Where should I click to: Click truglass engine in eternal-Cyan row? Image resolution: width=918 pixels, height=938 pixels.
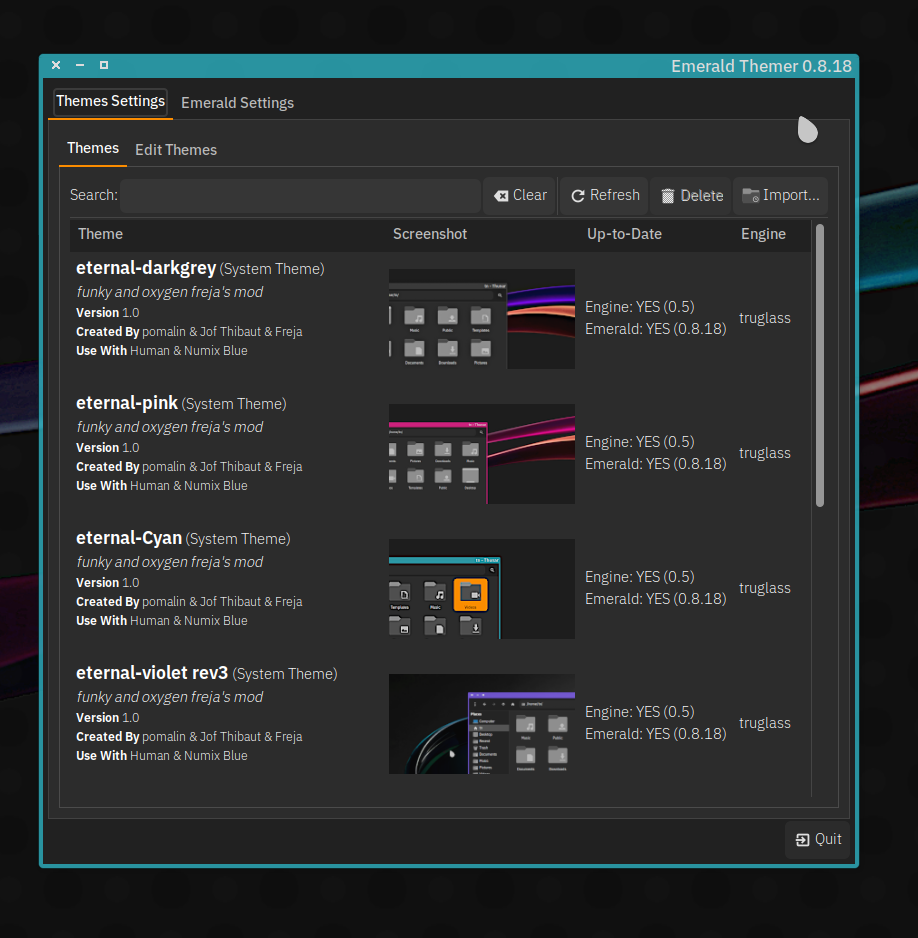764,588
